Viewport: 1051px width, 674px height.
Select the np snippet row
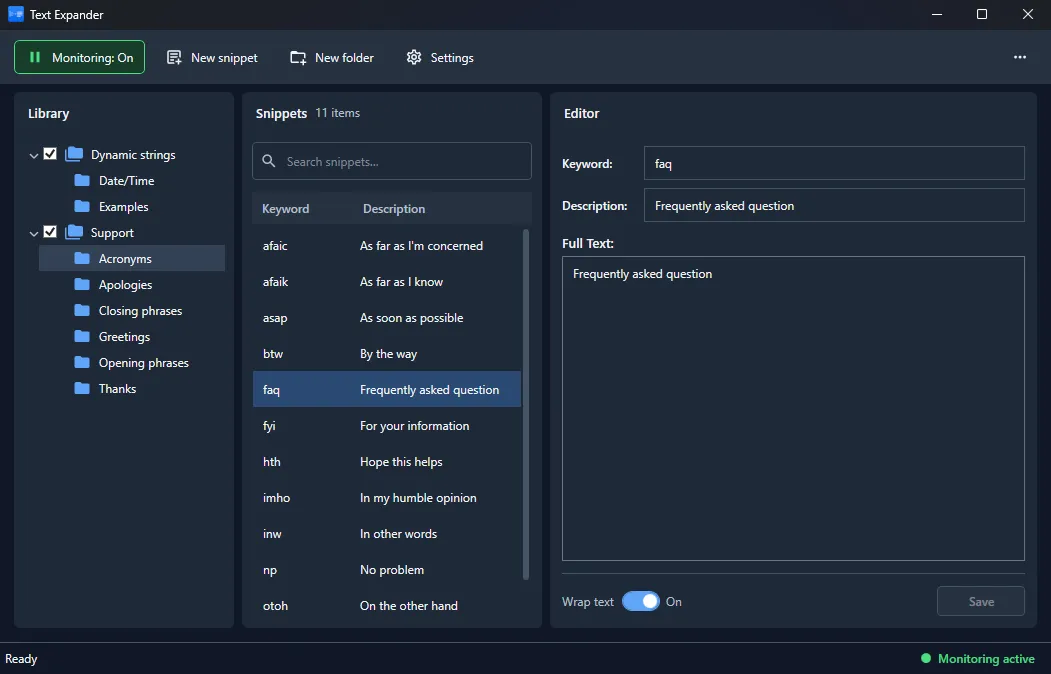(387, 569)
